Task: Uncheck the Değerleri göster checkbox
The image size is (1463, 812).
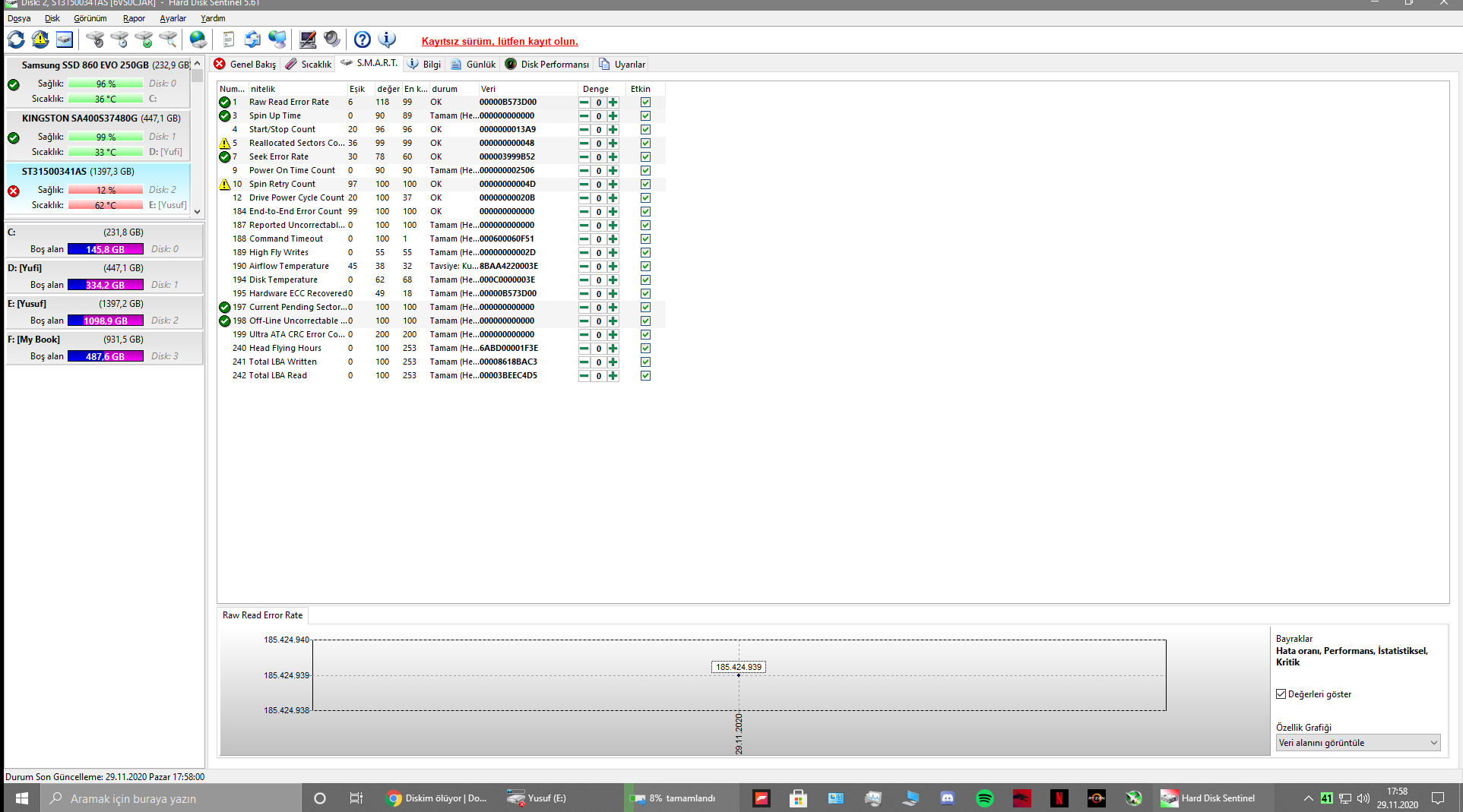Action: coord(1281,694)
